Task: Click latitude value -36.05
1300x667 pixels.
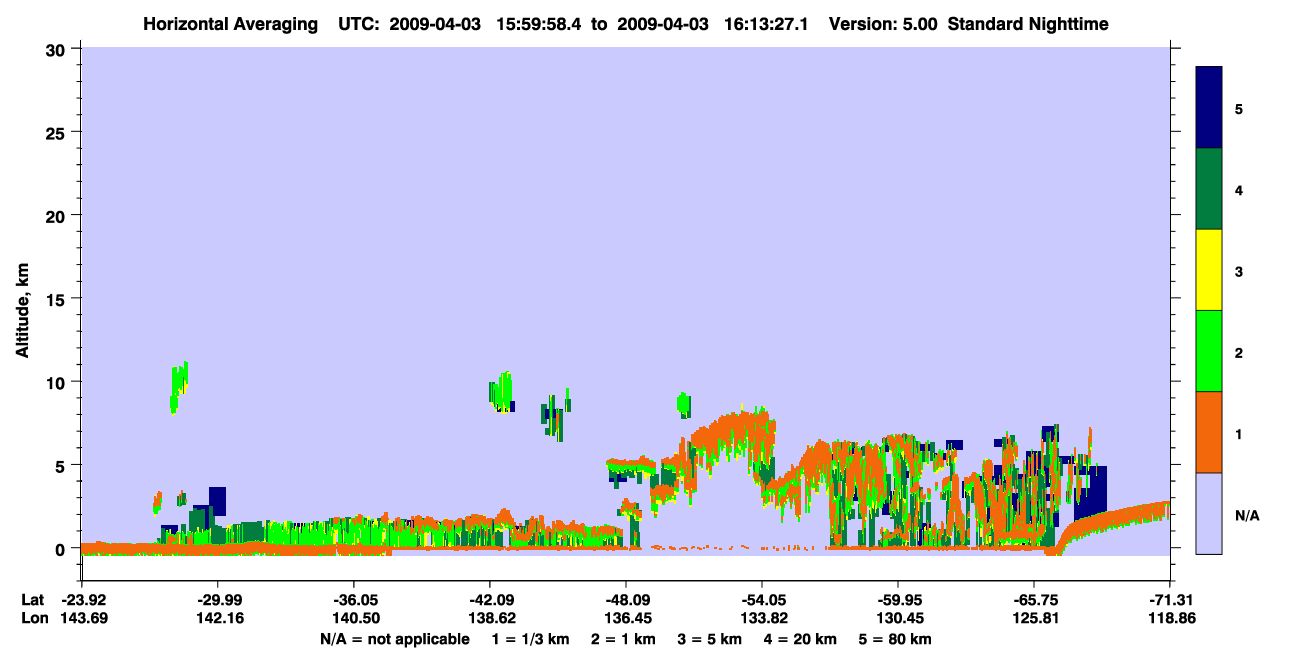Action: 354,600
